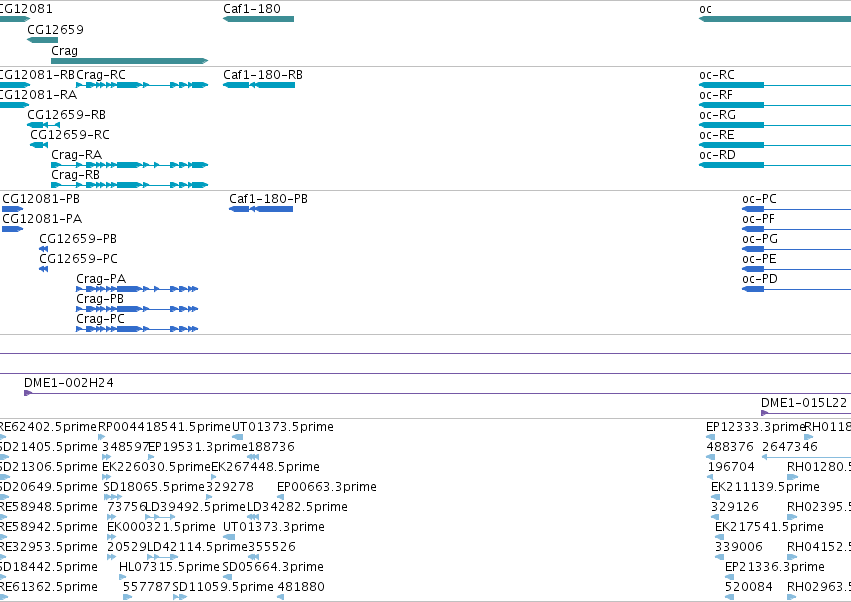Select the CG12659-PB protein label
Image resolution: width=851 pixels, height=602 pixels.
coord(78,239)
